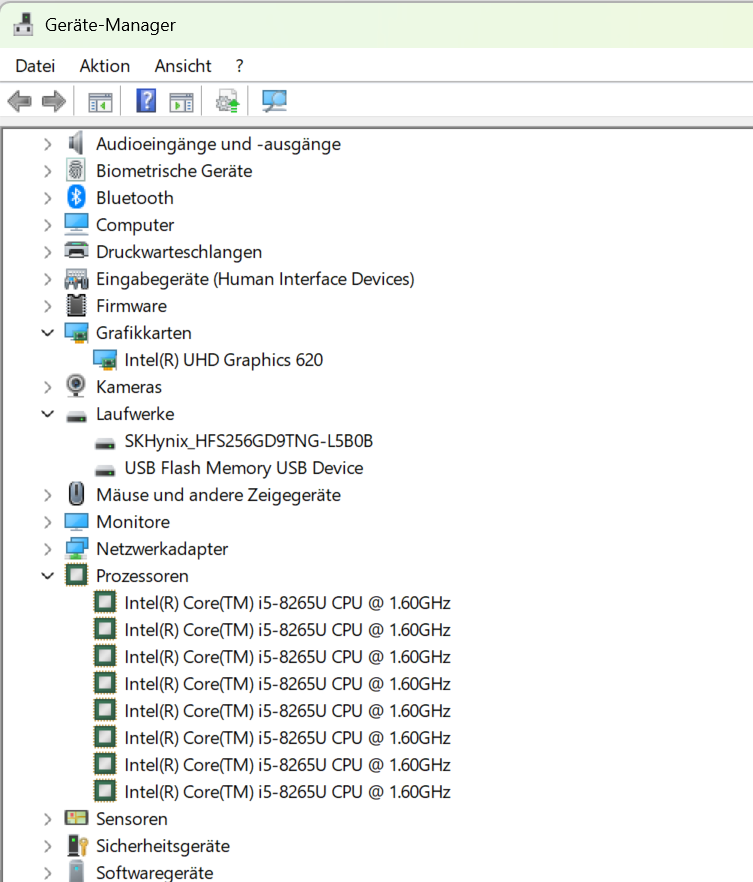Select the Druckwarteschlangen tree label
753x882 pixels.
[179, 252]
